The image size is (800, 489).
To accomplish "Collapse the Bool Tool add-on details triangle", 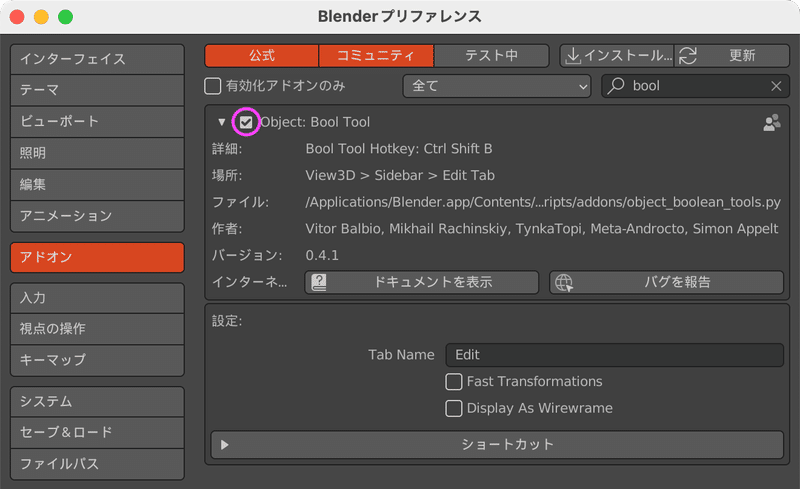I will click(x=221, y=122).
